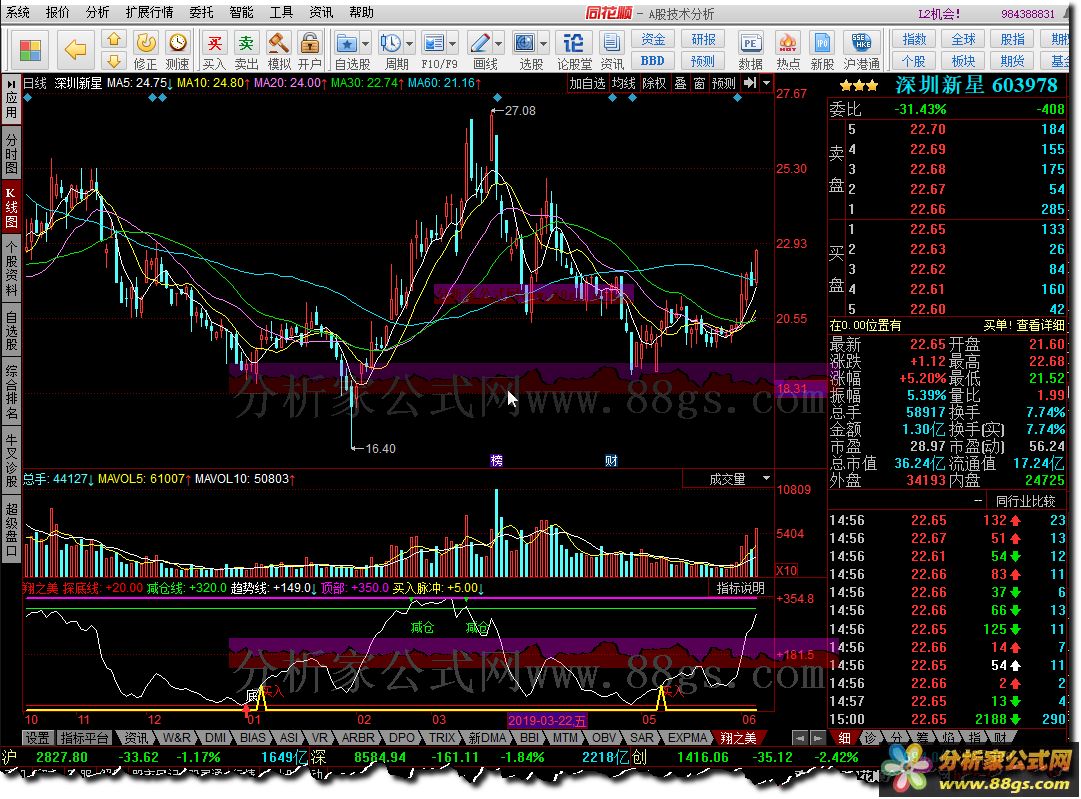Open 模拟 simulated trading gavel icon
Screen dimensions: 1081x799
[x=279, y=43]
